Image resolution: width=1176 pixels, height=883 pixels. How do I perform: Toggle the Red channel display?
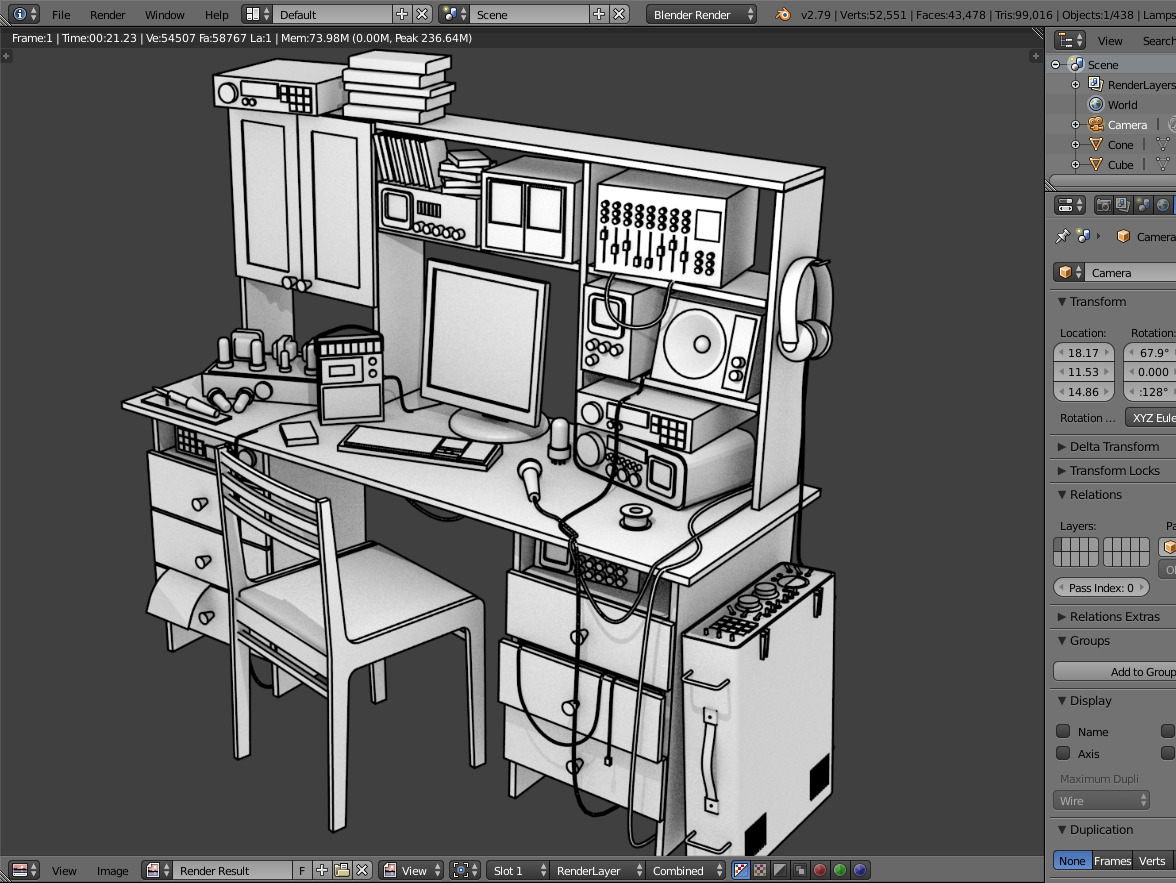point(820,870)
